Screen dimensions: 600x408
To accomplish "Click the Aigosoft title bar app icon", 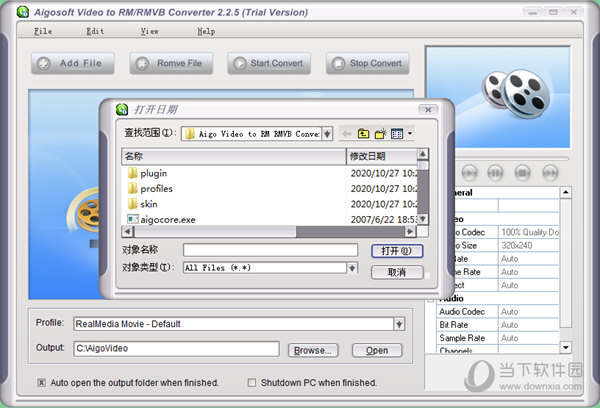I will [23, 12].
